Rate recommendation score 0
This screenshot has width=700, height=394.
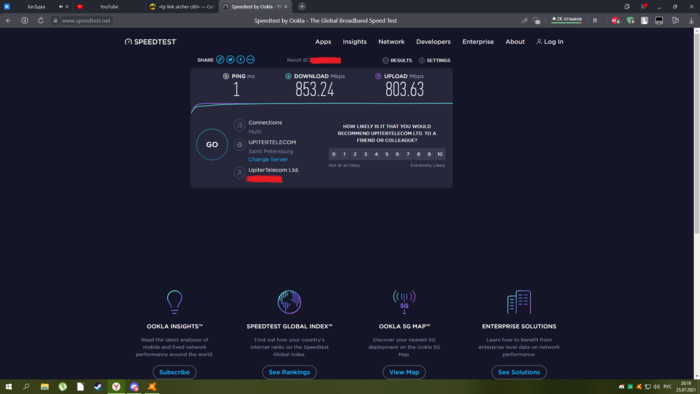click(x=333, y=154)
